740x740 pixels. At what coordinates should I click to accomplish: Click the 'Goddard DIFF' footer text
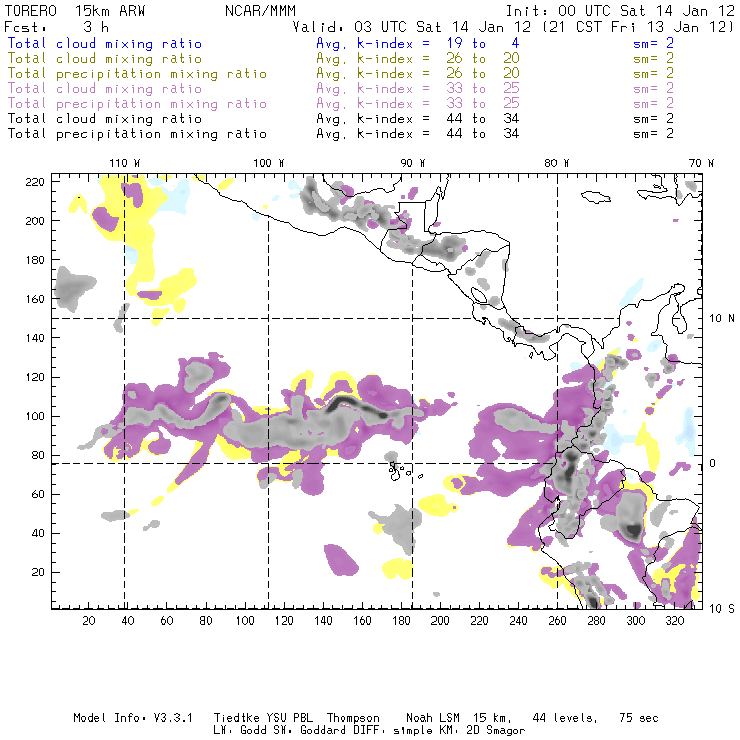(339, 731)
